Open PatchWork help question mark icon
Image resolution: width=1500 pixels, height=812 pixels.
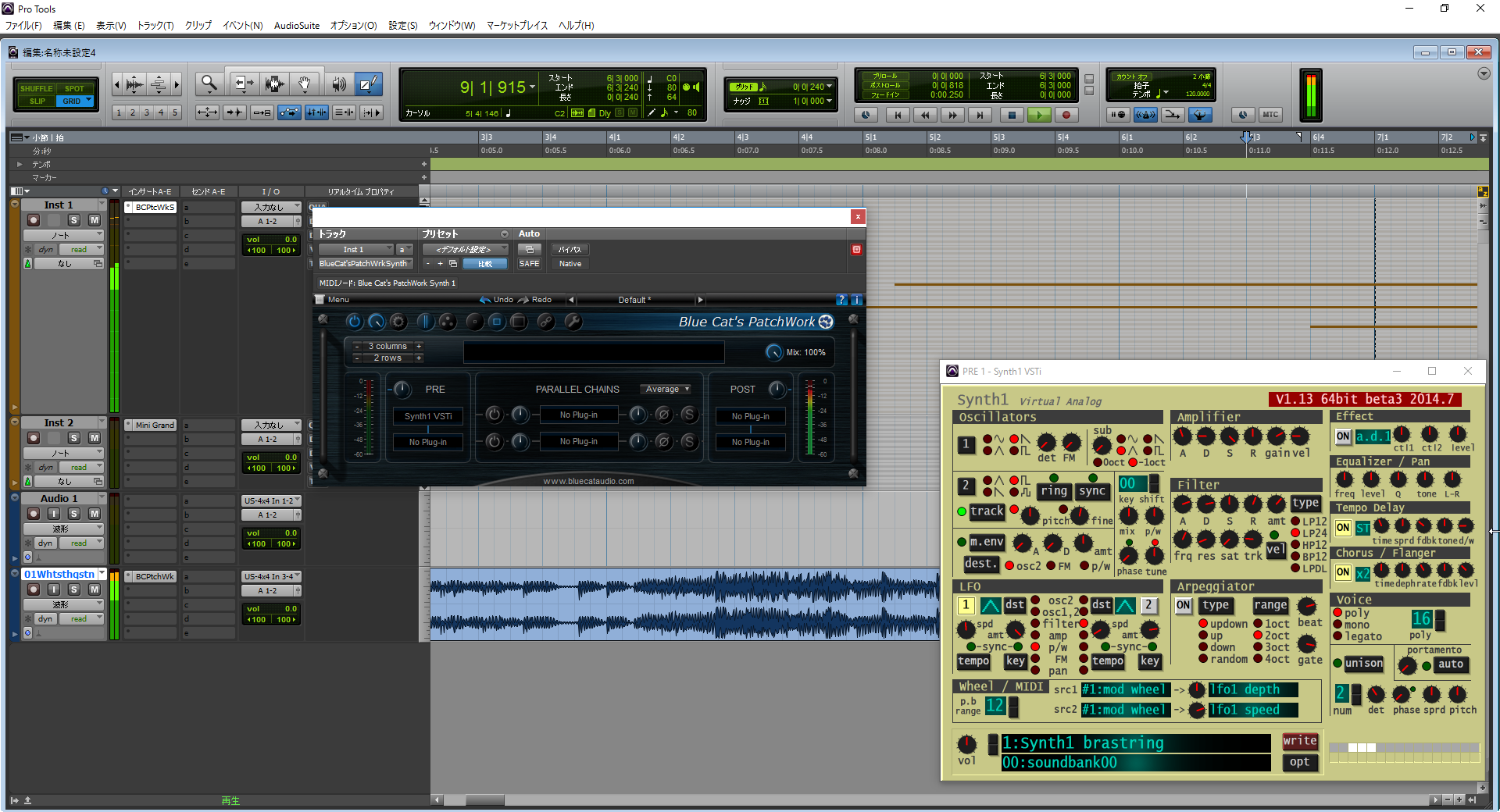(841, 300)
